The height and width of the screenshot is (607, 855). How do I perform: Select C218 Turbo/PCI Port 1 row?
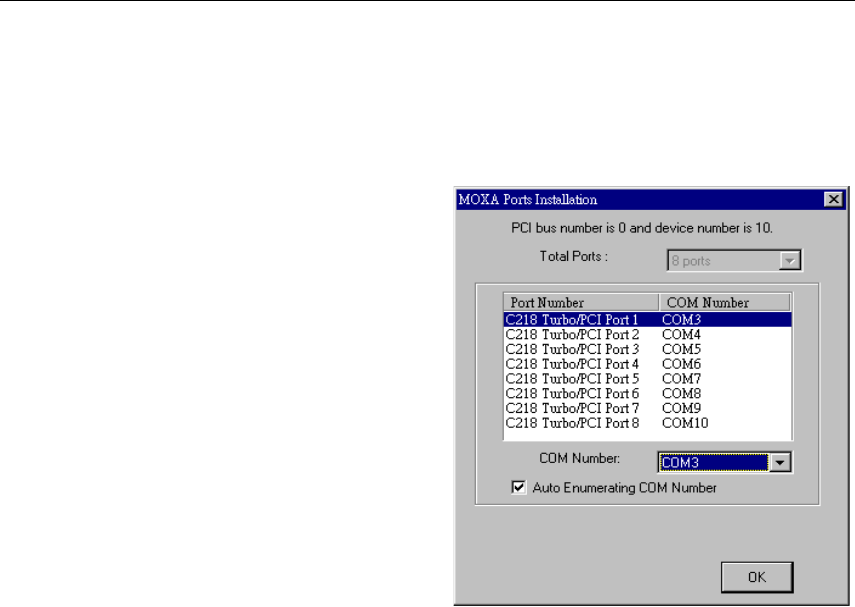coord(647,320)
